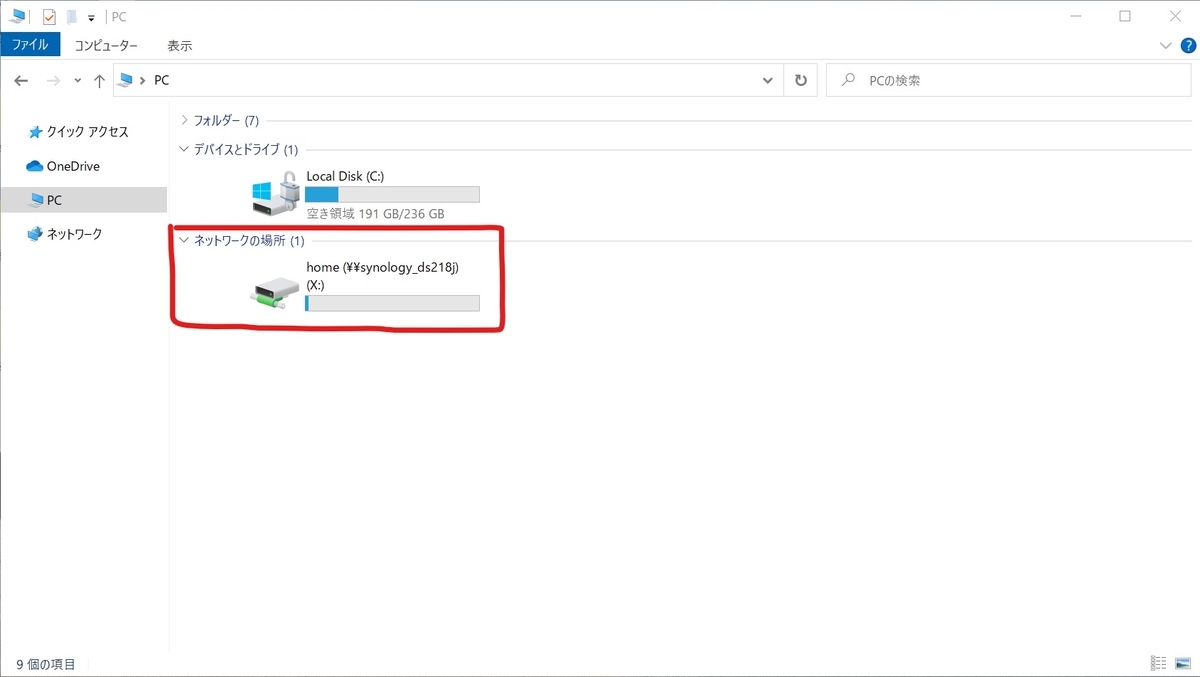Click the PC address bar path
Image resolution: width=1200 pixels, height=677 pixels.
click(161, 80)
